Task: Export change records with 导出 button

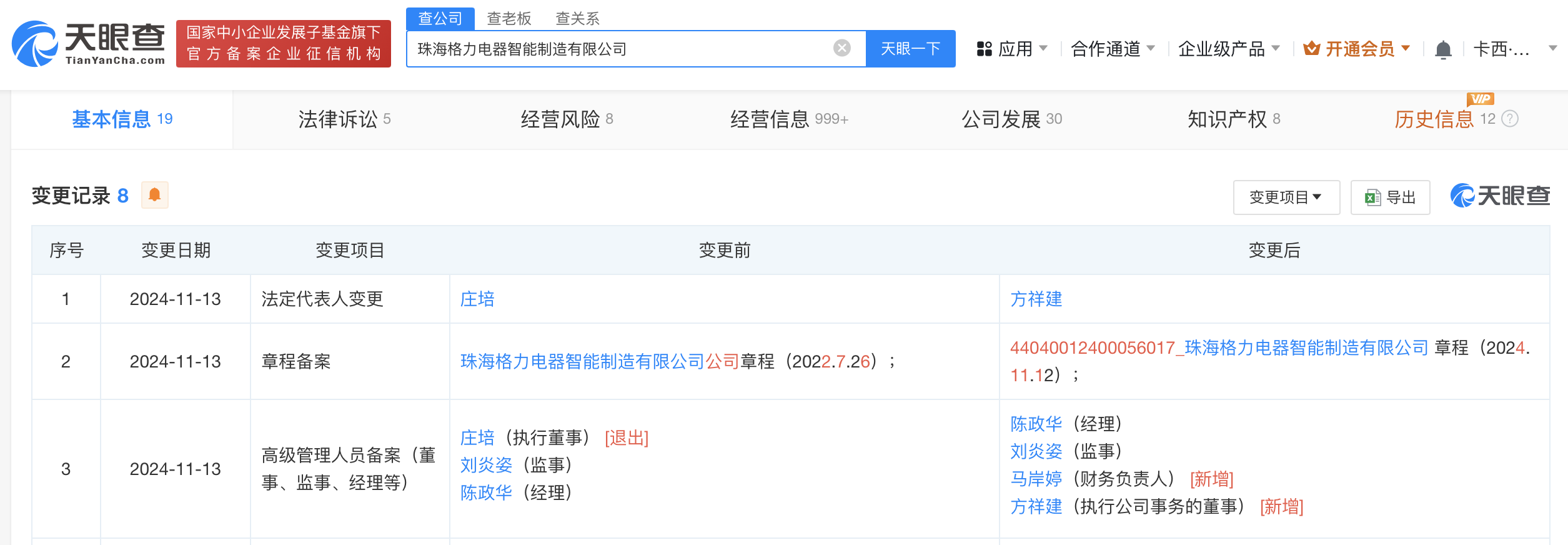Action: point(1390,197)
